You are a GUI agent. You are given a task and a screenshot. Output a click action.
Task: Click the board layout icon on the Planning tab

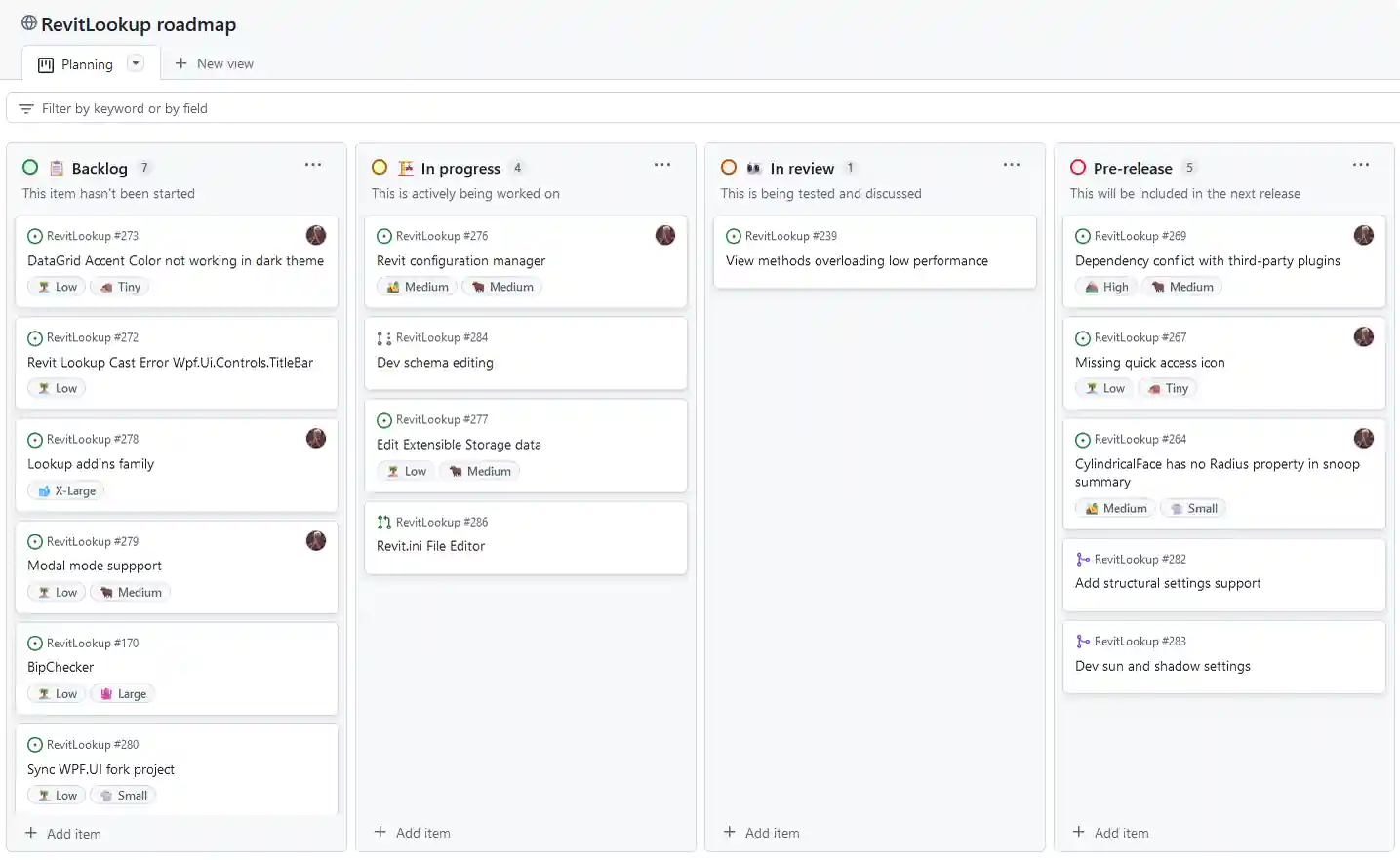tap(44, 63)
